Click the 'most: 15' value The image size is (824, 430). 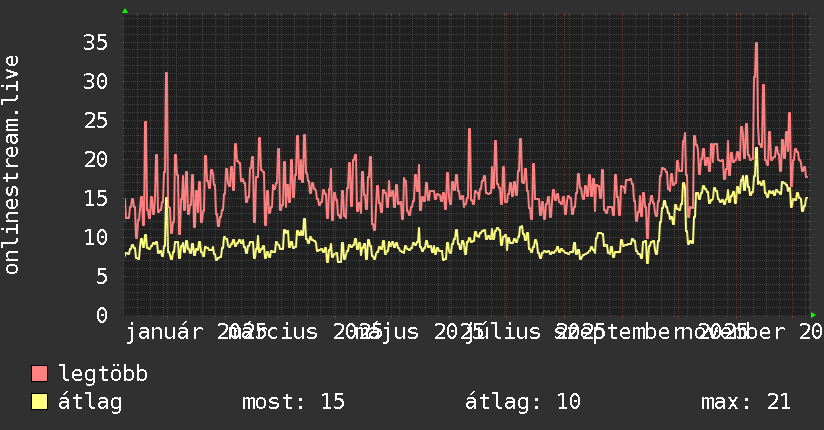pos(293,402)
